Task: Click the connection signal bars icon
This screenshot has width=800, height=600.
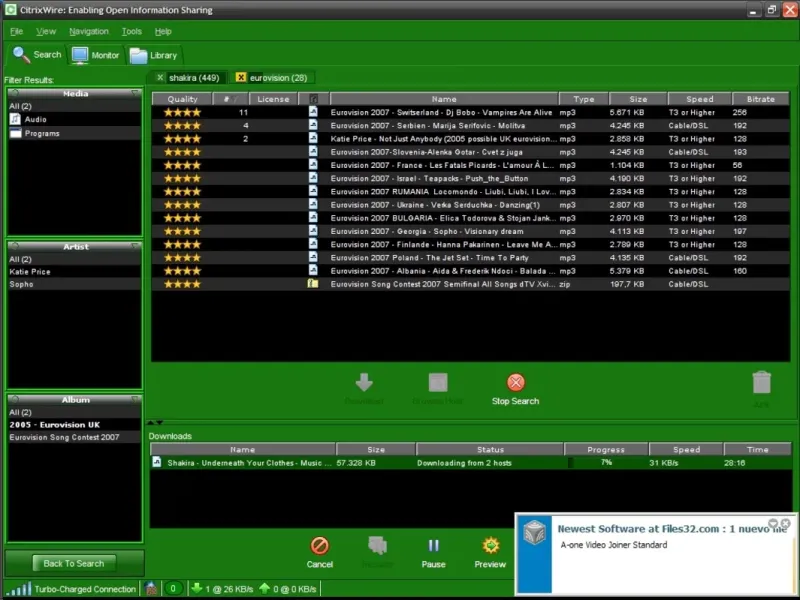Action: [19, 589]
